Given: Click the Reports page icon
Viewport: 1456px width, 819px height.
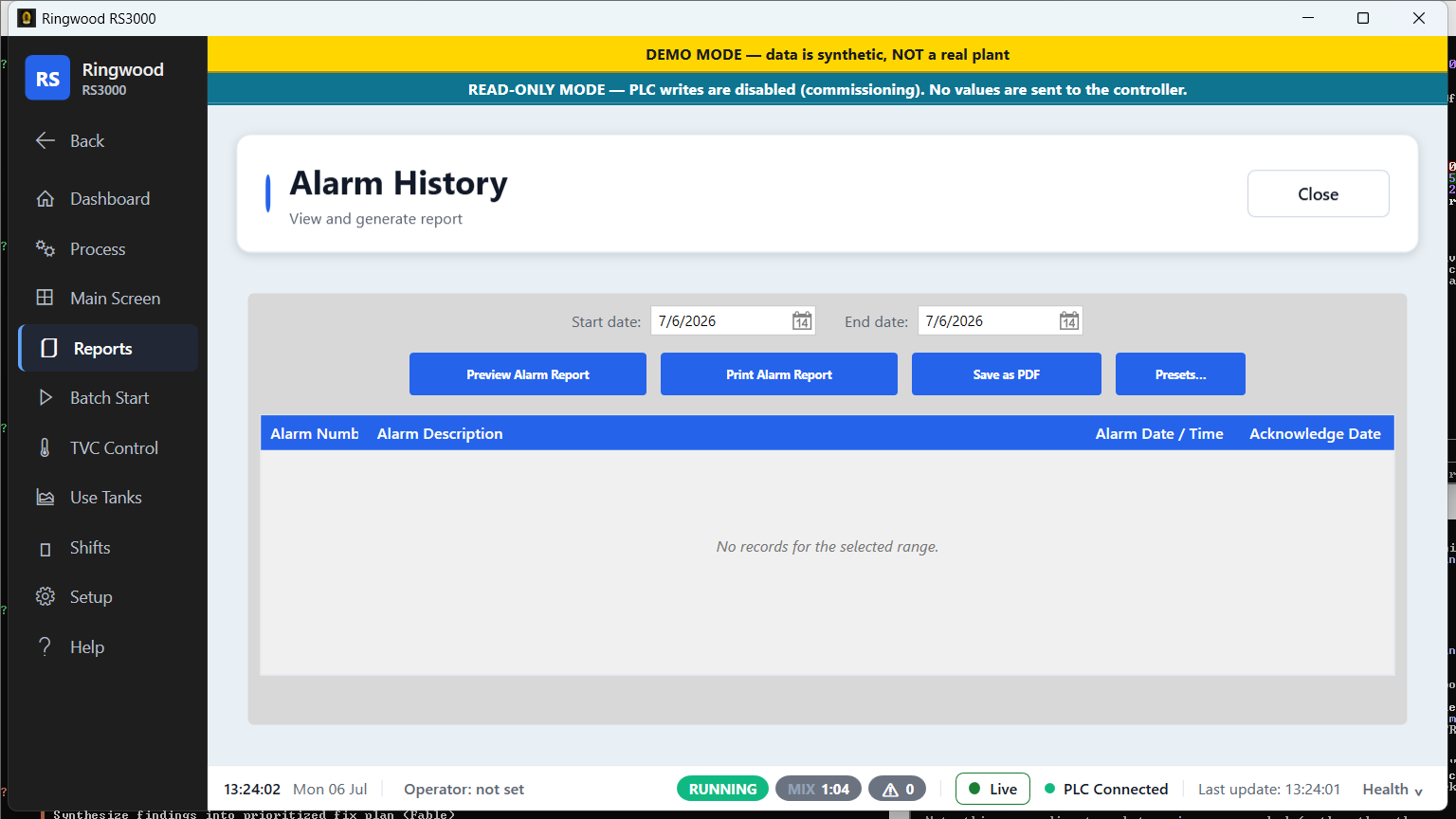Looking at the screenshot, I should [x=49, y=349].
